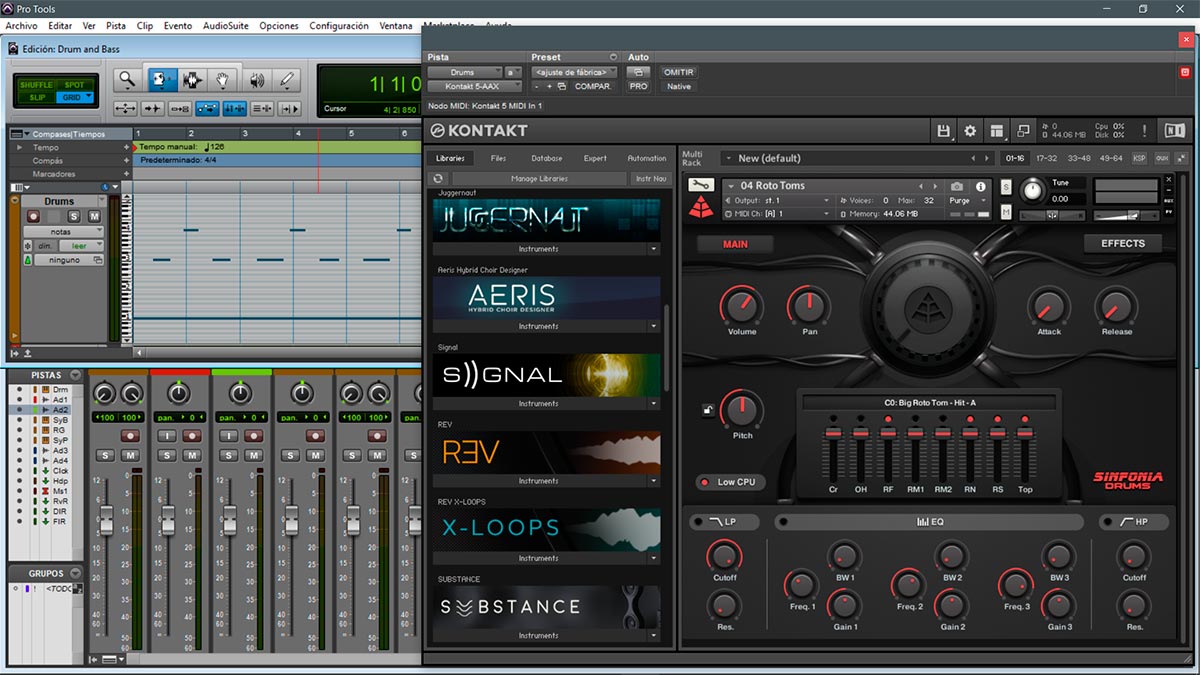The image size is (1200, 675).
Task: Enable SPOT edit mode
Action: (x=74, y=85)
